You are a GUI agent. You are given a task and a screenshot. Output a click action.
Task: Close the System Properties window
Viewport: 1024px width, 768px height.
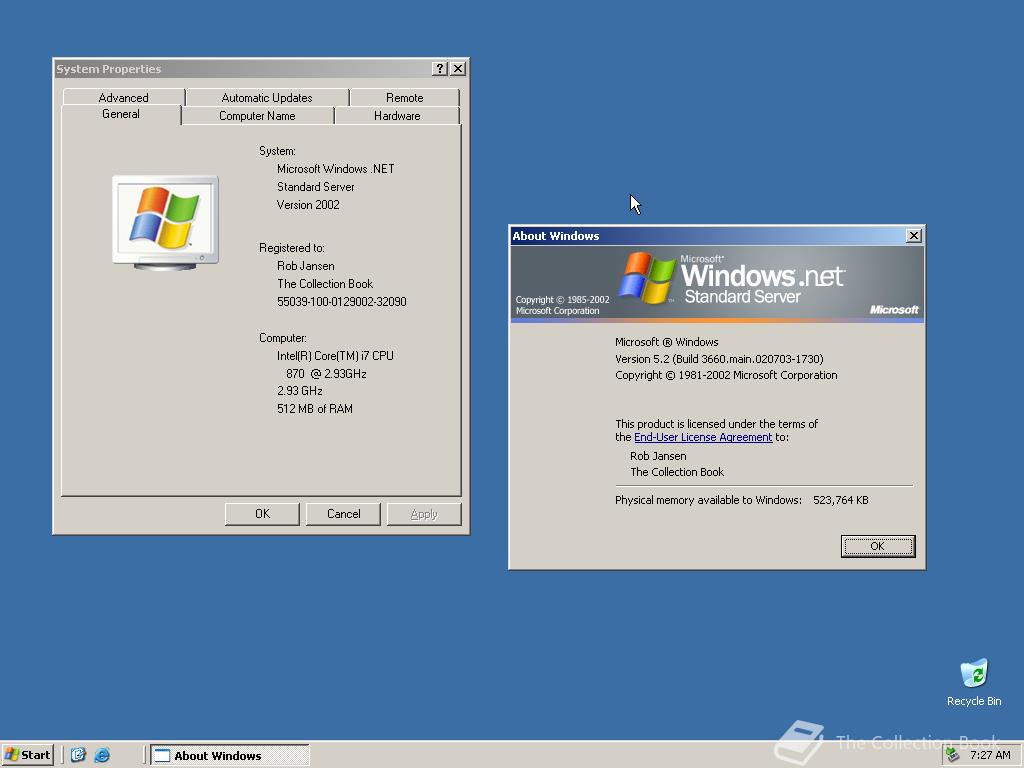click(458, 69)
